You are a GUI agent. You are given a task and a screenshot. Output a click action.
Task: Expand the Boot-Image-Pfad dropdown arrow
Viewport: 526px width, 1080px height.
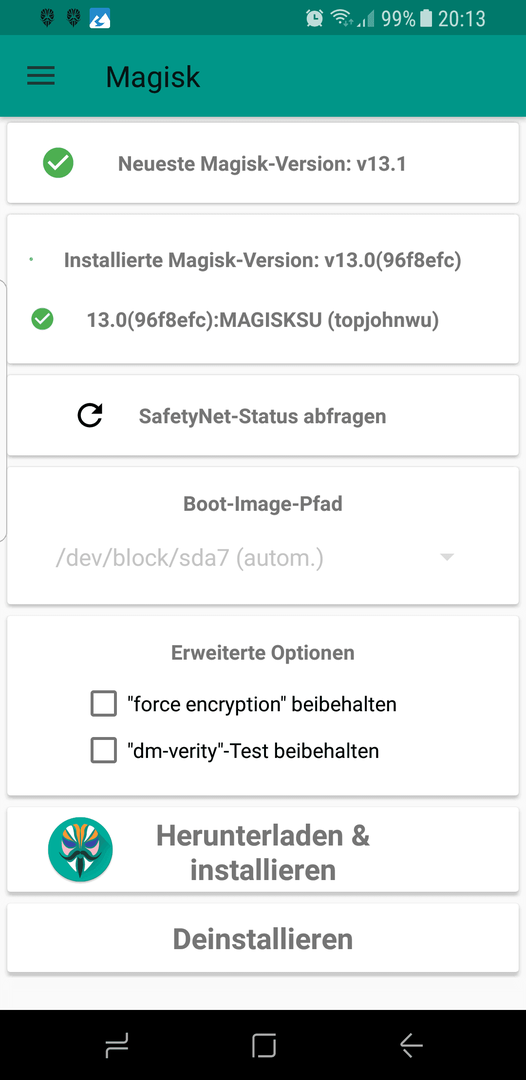click(x=447, y=557)
